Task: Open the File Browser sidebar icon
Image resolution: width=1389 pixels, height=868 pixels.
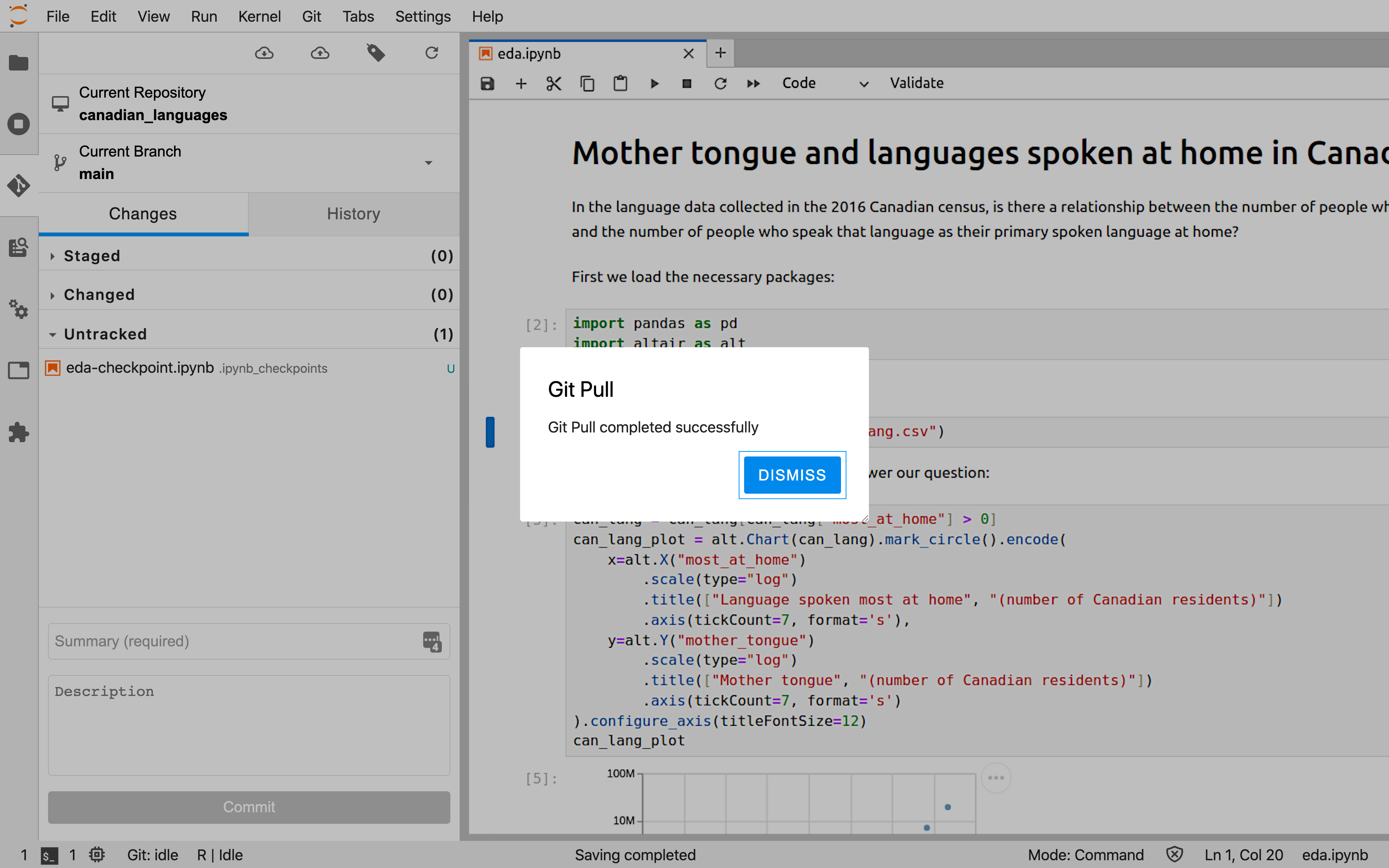Action: coord(19,62)
